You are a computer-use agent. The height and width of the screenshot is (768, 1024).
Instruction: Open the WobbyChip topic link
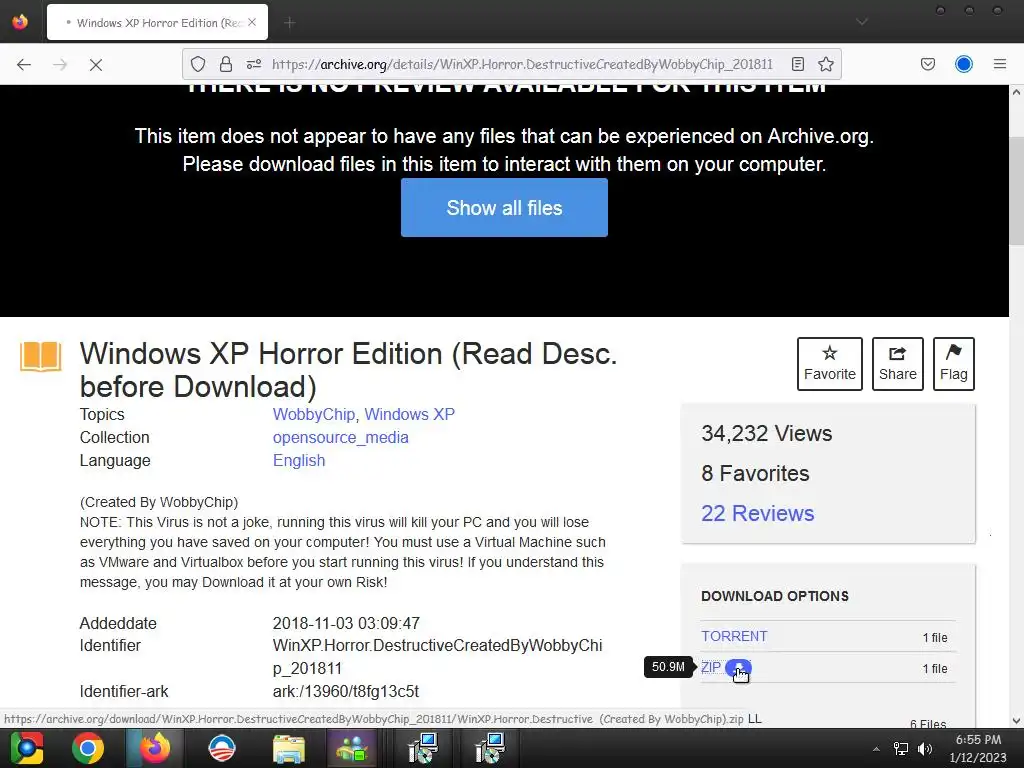313,415
